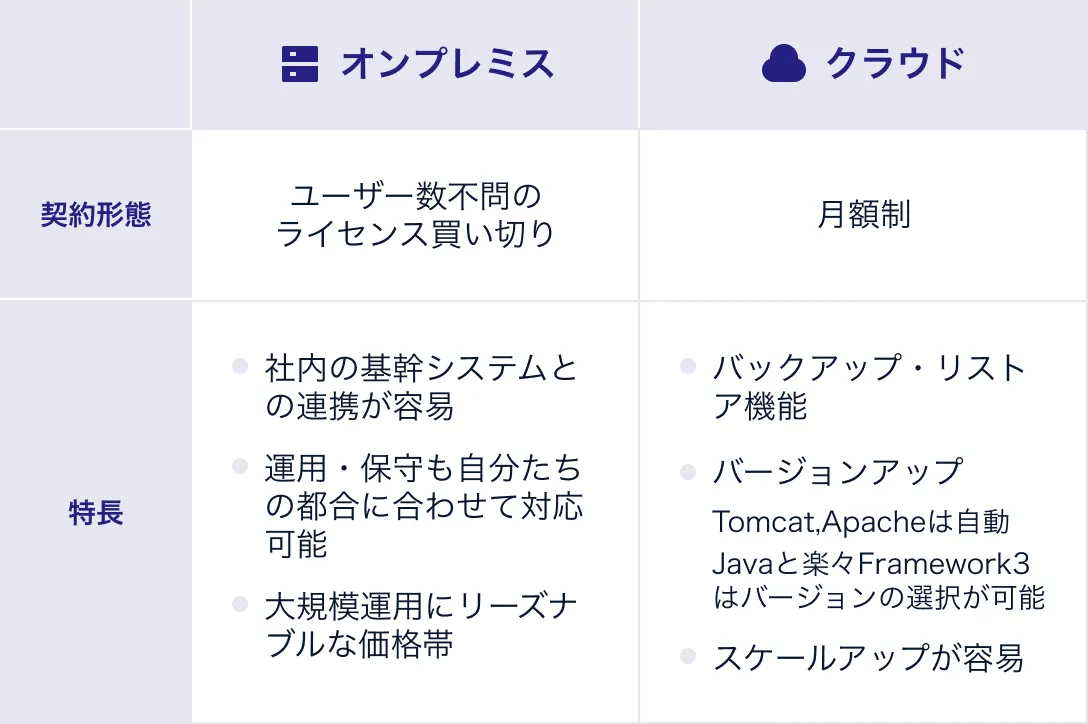Select the クラウド column header text
This screenshot has width=1088, height=724.
pos(895,64)
